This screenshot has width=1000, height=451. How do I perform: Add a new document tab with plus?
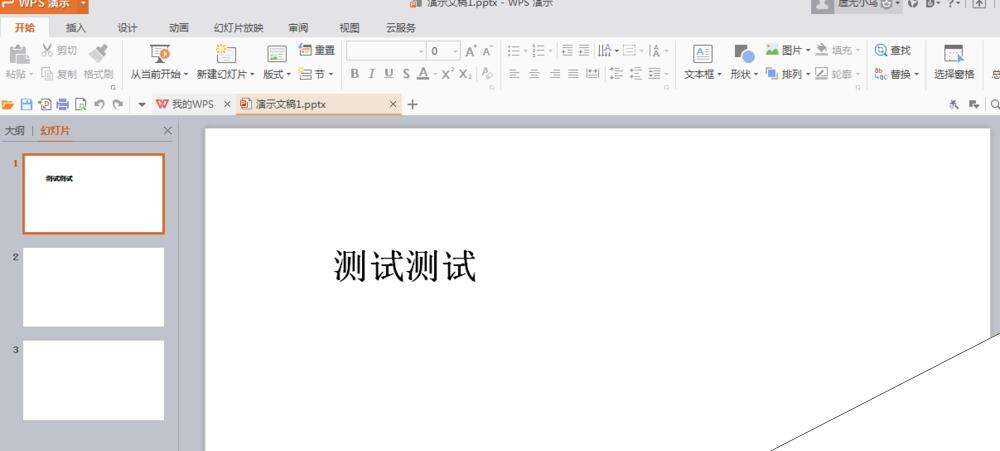coord(413,105)
